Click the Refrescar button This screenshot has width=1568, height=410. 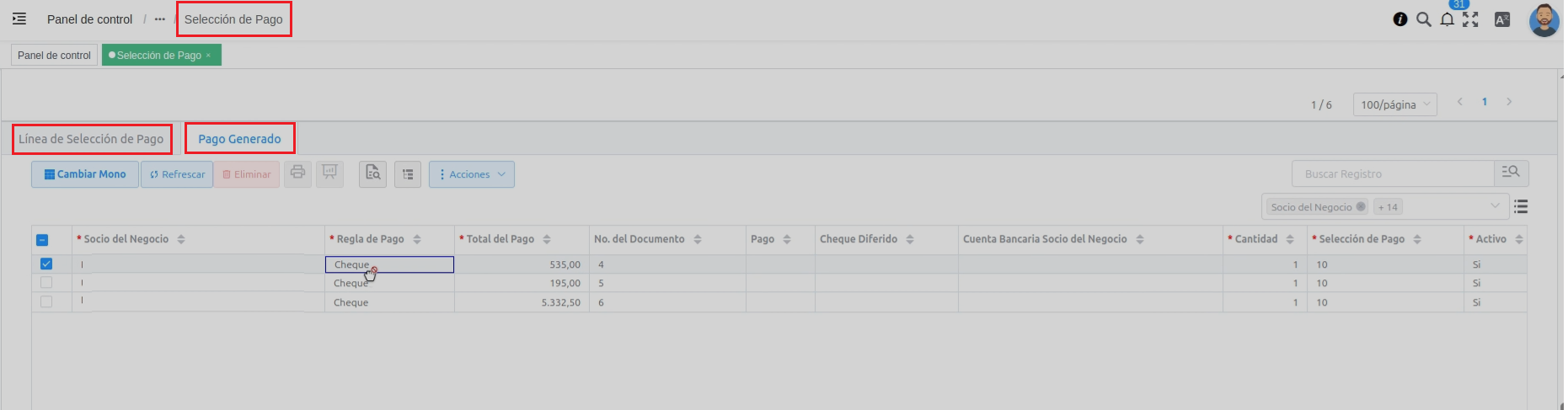pyautogui.click(x=177, y=174)
